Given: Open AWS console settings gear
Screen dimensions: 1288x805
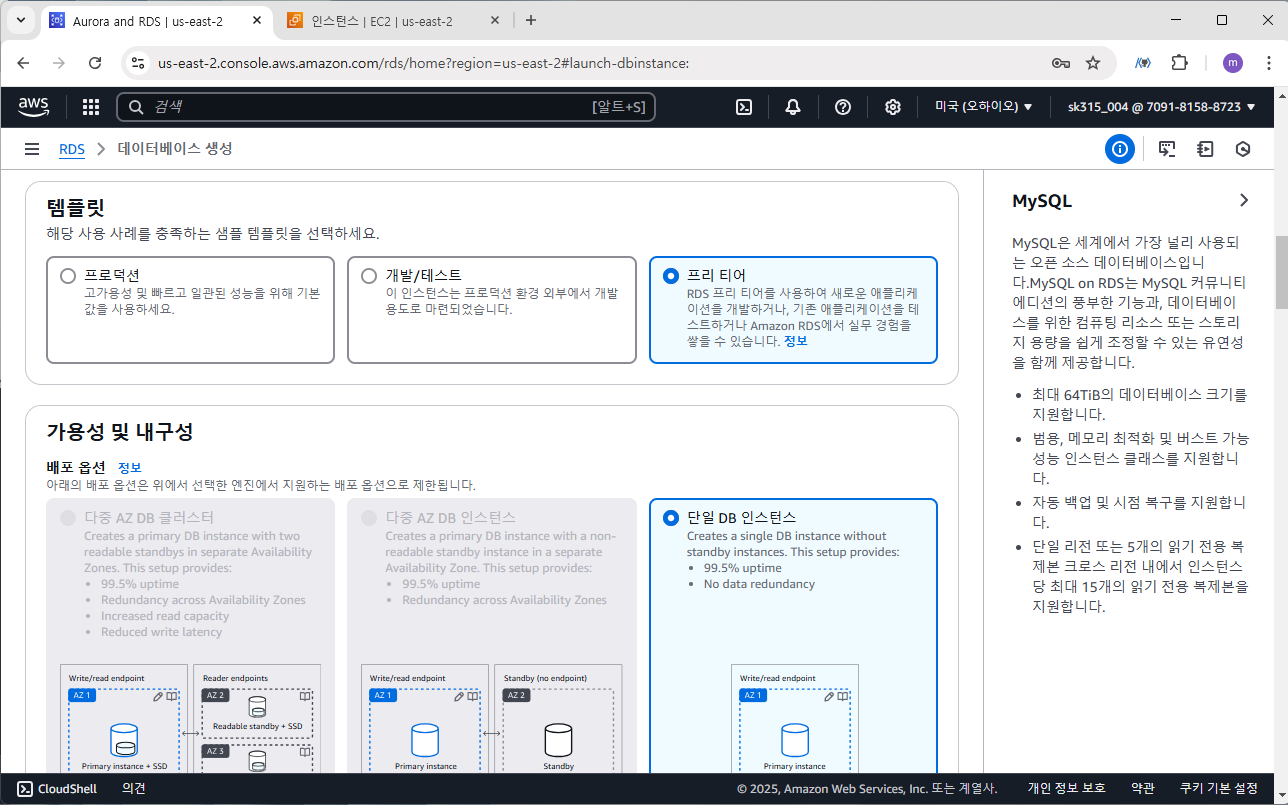Looking at the screenshot, I should pos(893,107).
